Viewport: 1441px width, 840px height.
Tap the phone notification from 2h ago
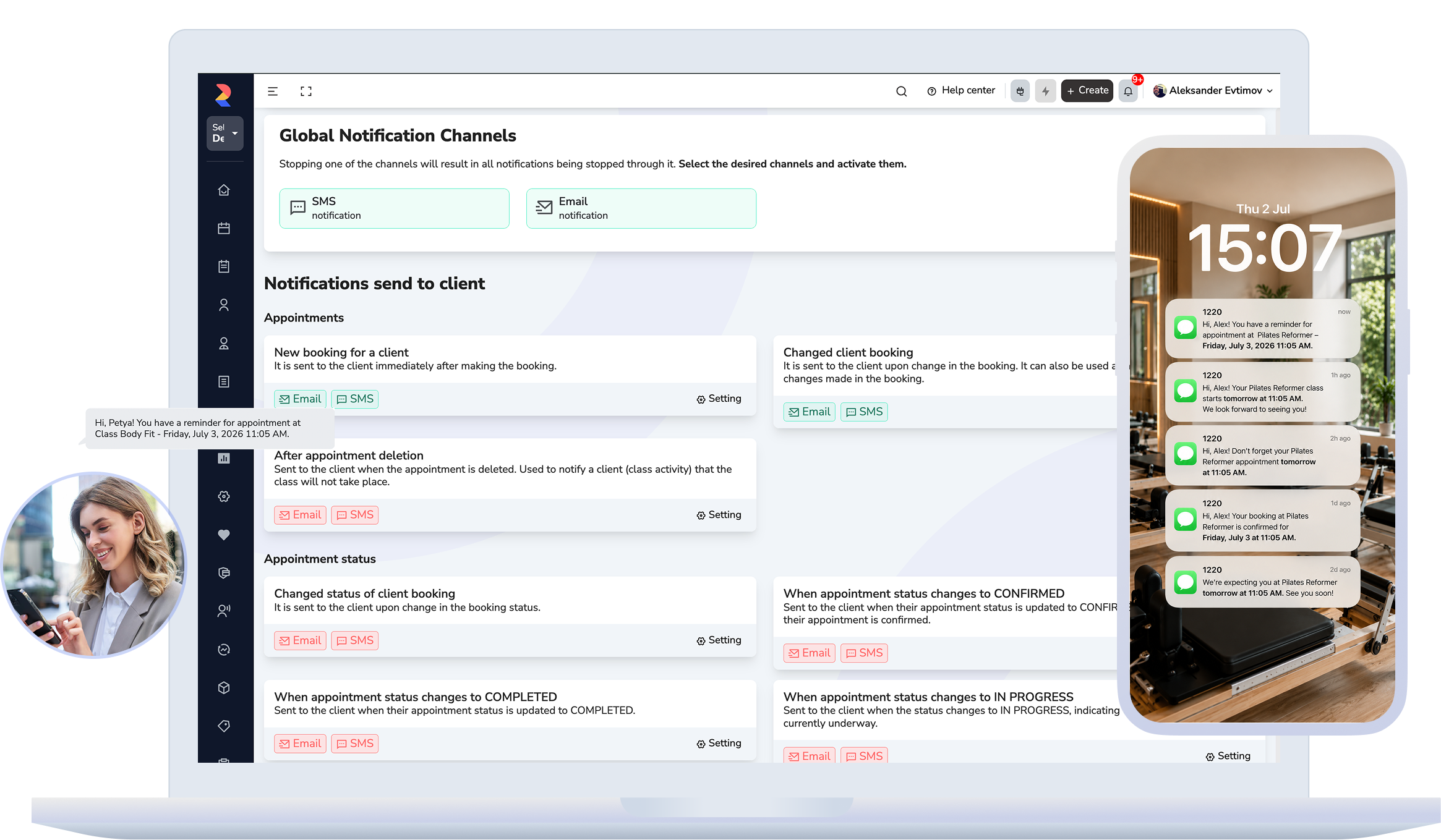pyautogui.click(x=1262, y=455)
